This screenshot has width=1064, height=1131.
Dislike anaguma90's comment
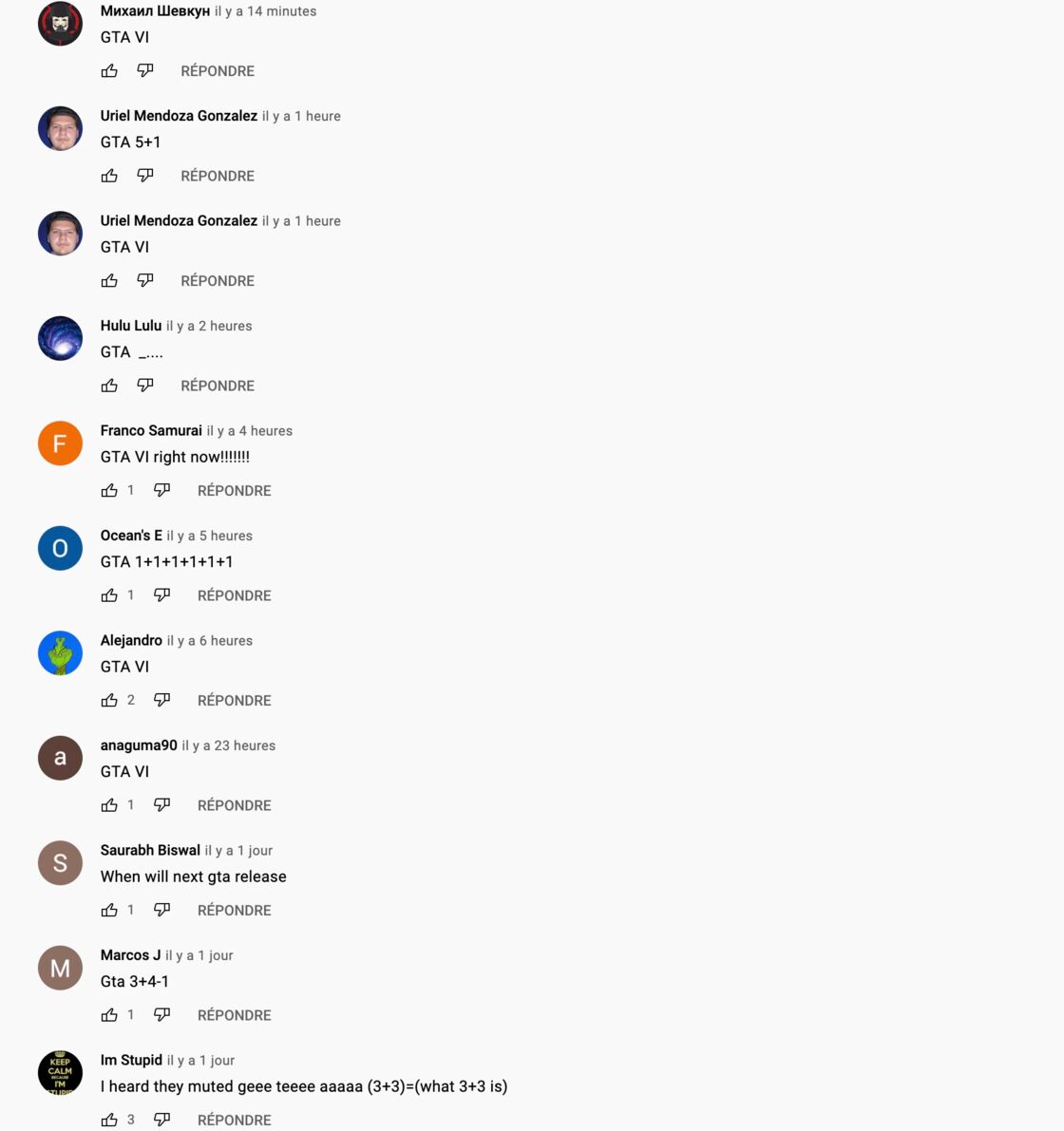point(161,805)
